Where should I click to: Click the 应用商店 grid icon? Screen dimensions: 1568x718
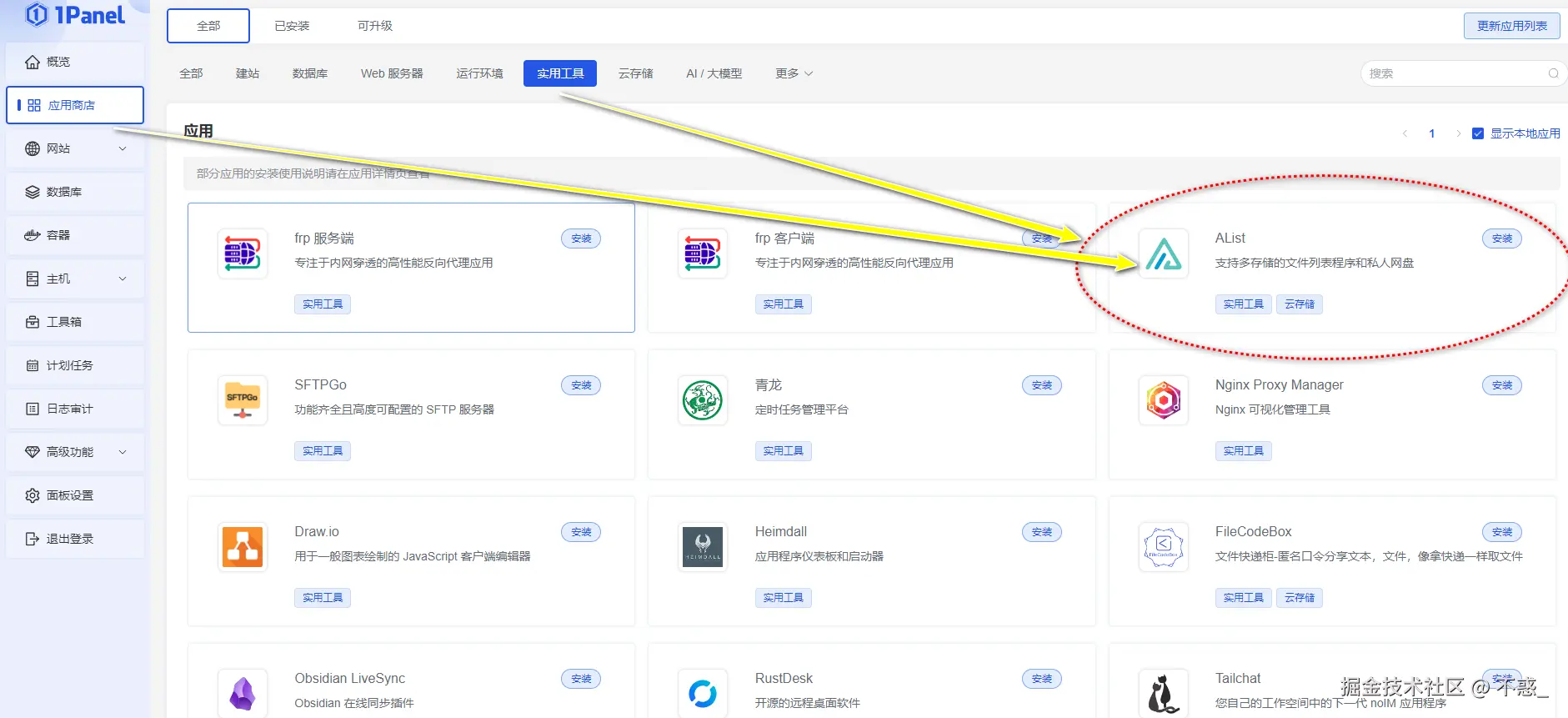[x=34, y=105]
